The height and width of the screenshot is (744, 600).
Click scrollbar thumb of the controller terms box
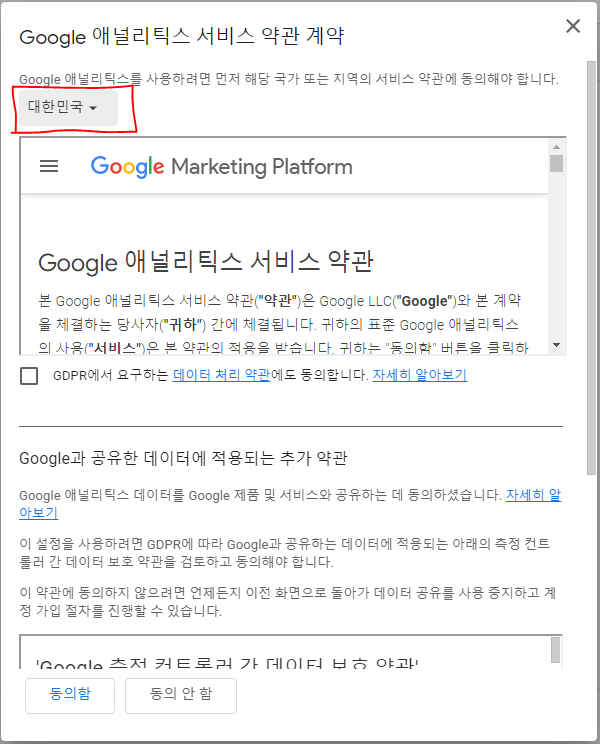pos(555,650)
